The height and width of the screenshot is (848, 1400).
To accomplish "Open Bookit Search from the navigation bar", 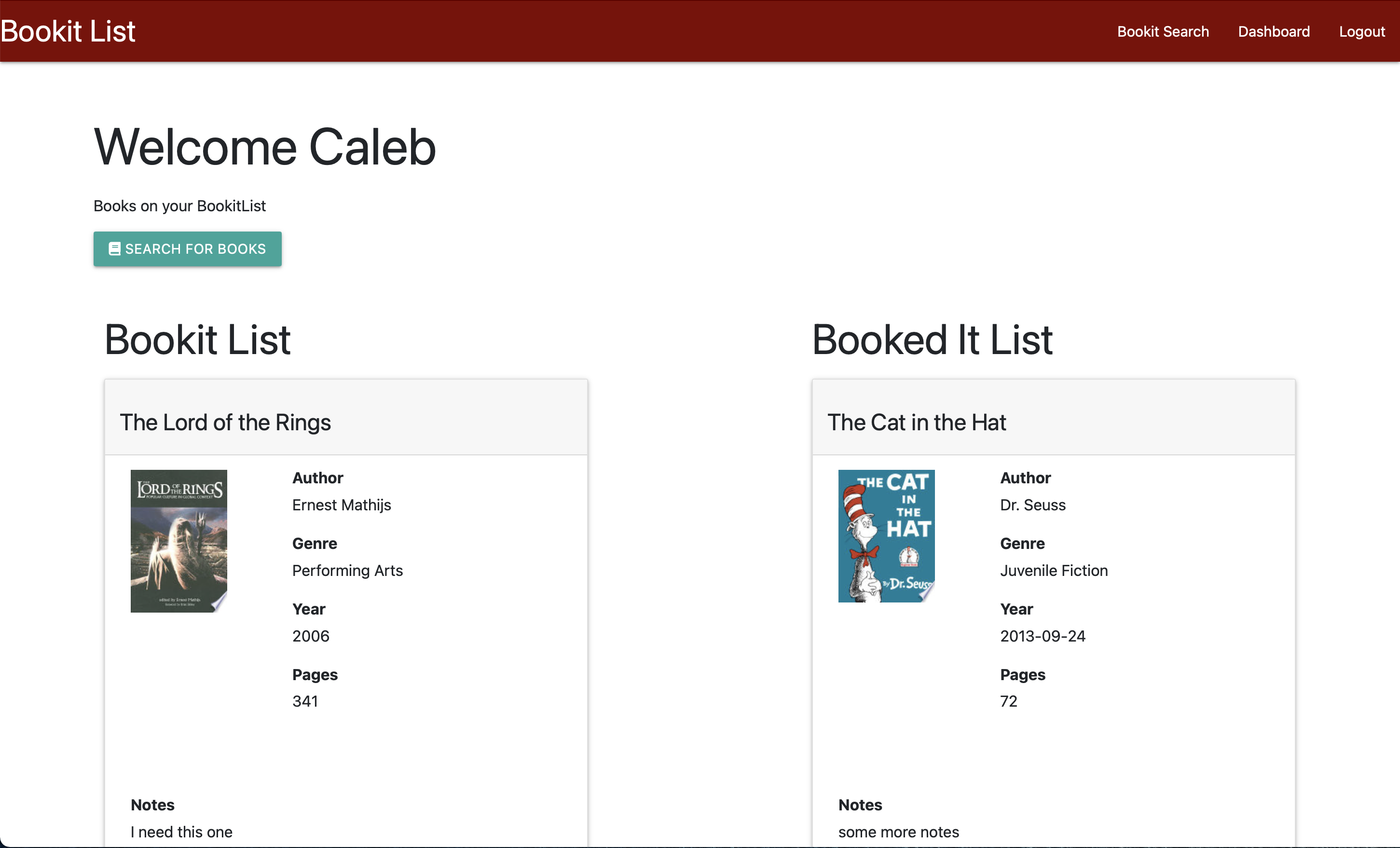I will point(1163,31).
